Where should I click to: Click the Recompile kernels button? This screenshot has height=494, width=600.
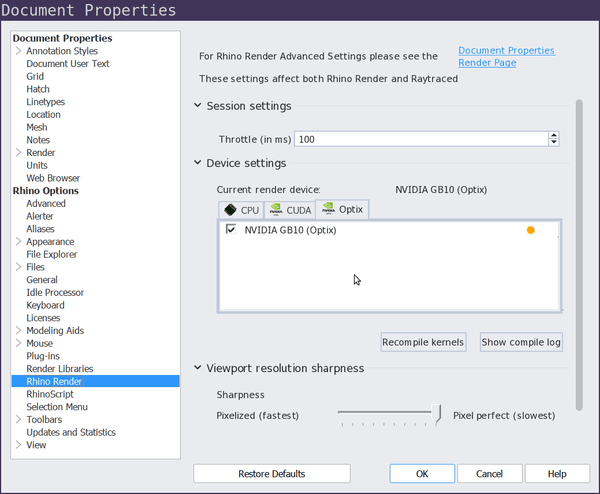point(423,342)
